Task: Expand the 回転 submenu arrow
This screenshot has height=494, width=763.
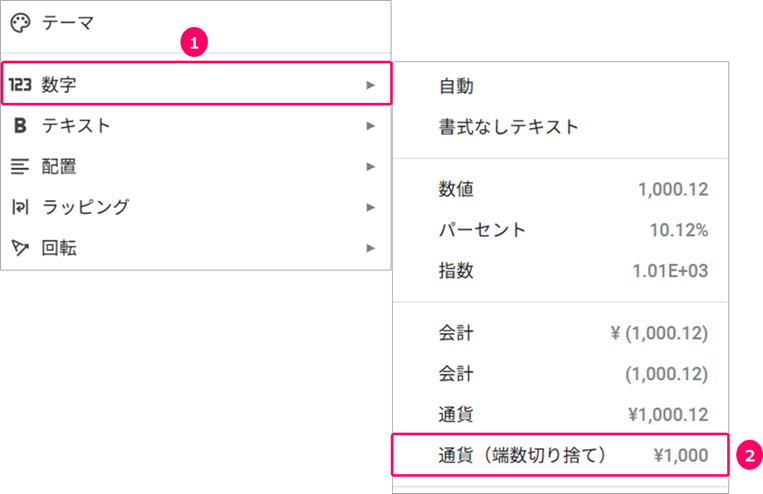Action: pyautogui.click(x=371, y=248)
